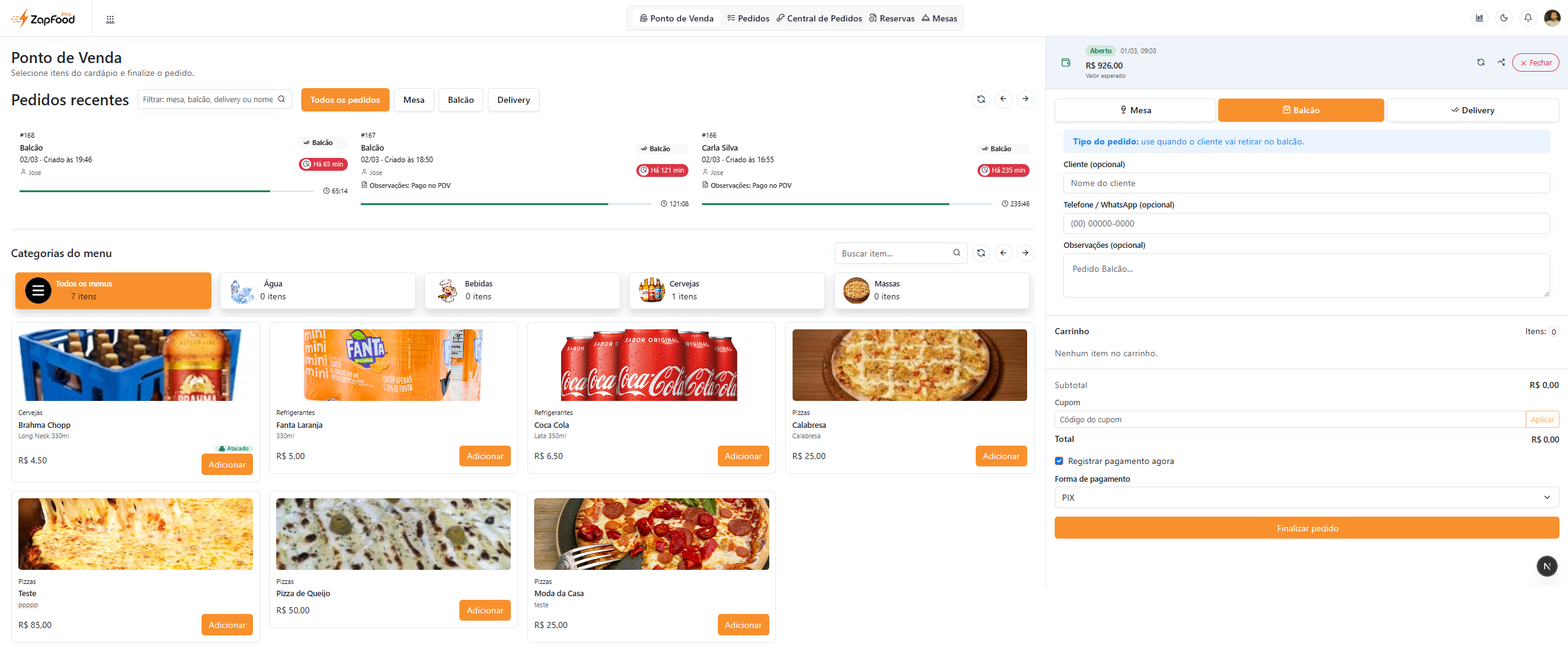Click order #168 progress bar
Viewport: 1568px width, 658px height.
click(165, 190)
